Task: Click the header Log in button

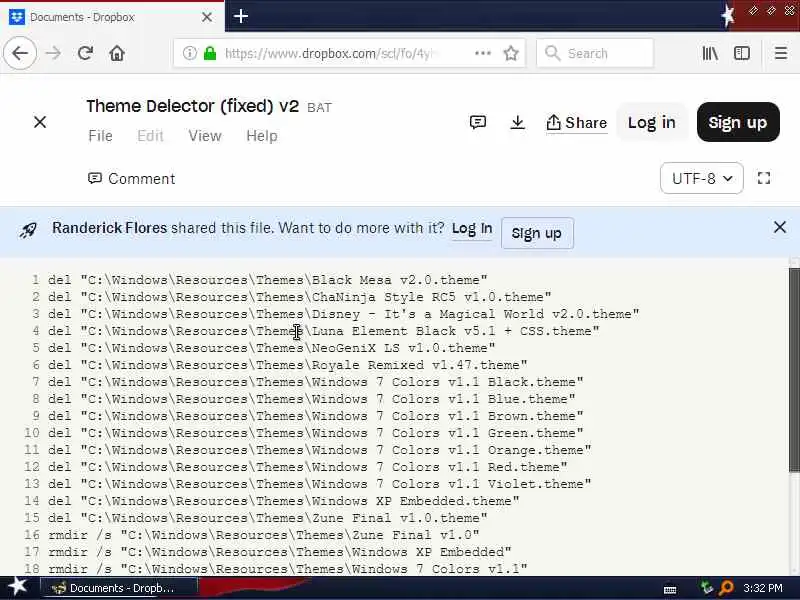Action: 652,122
